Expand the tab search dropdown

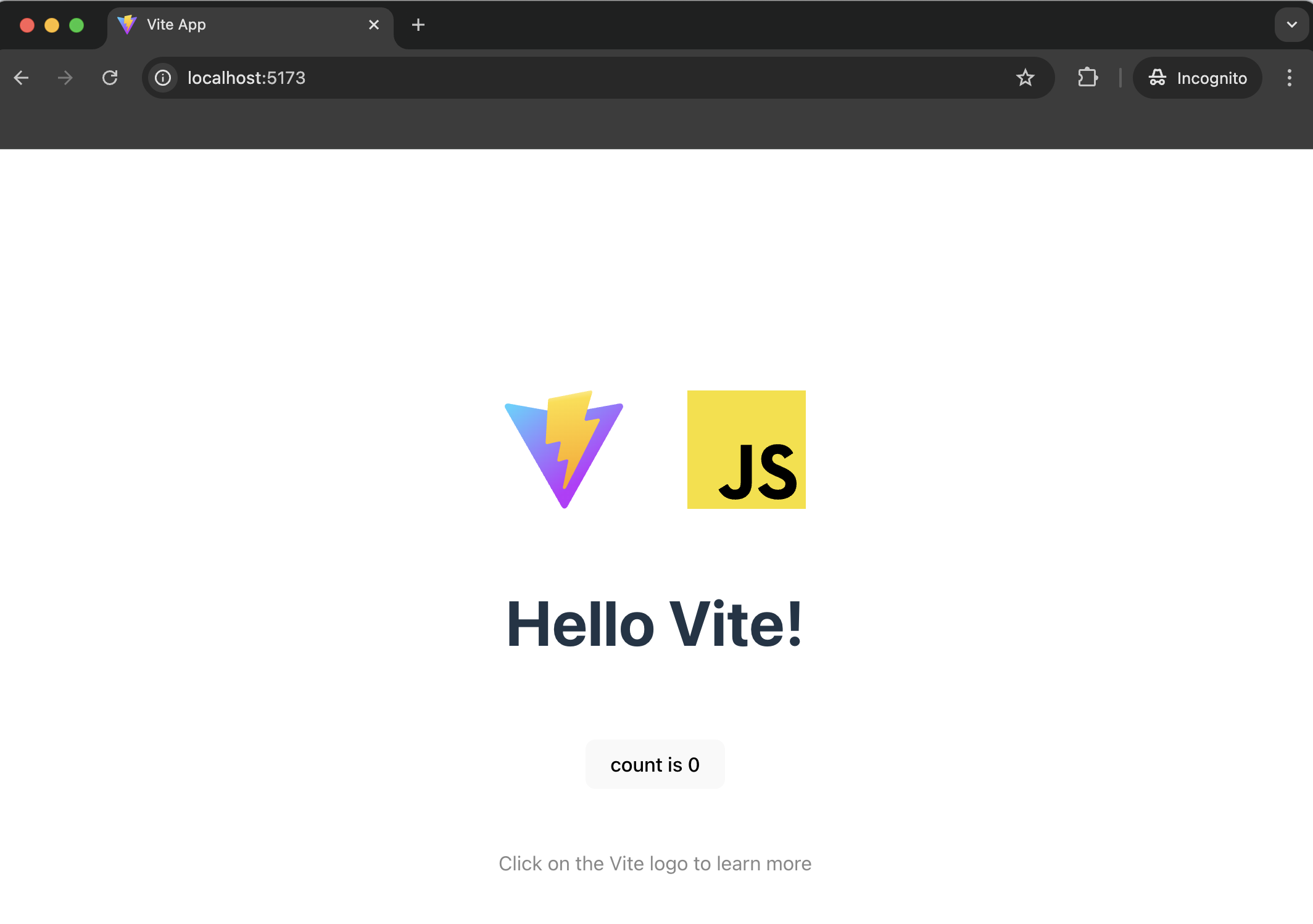click(x=1291, y=25)
